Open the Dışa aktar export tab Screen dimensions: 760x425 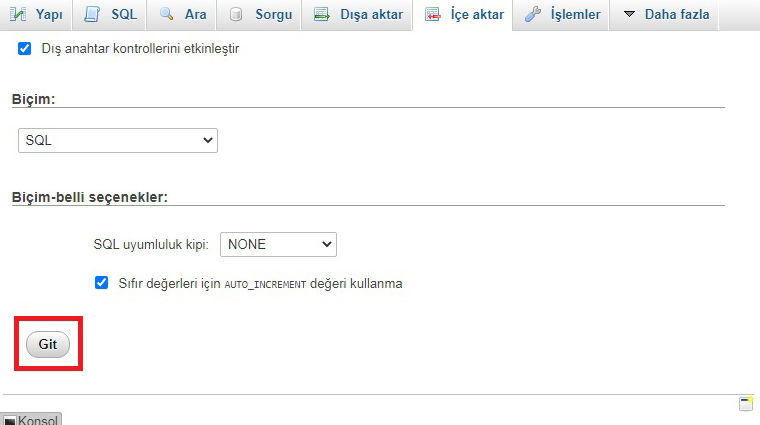(357, 15)
